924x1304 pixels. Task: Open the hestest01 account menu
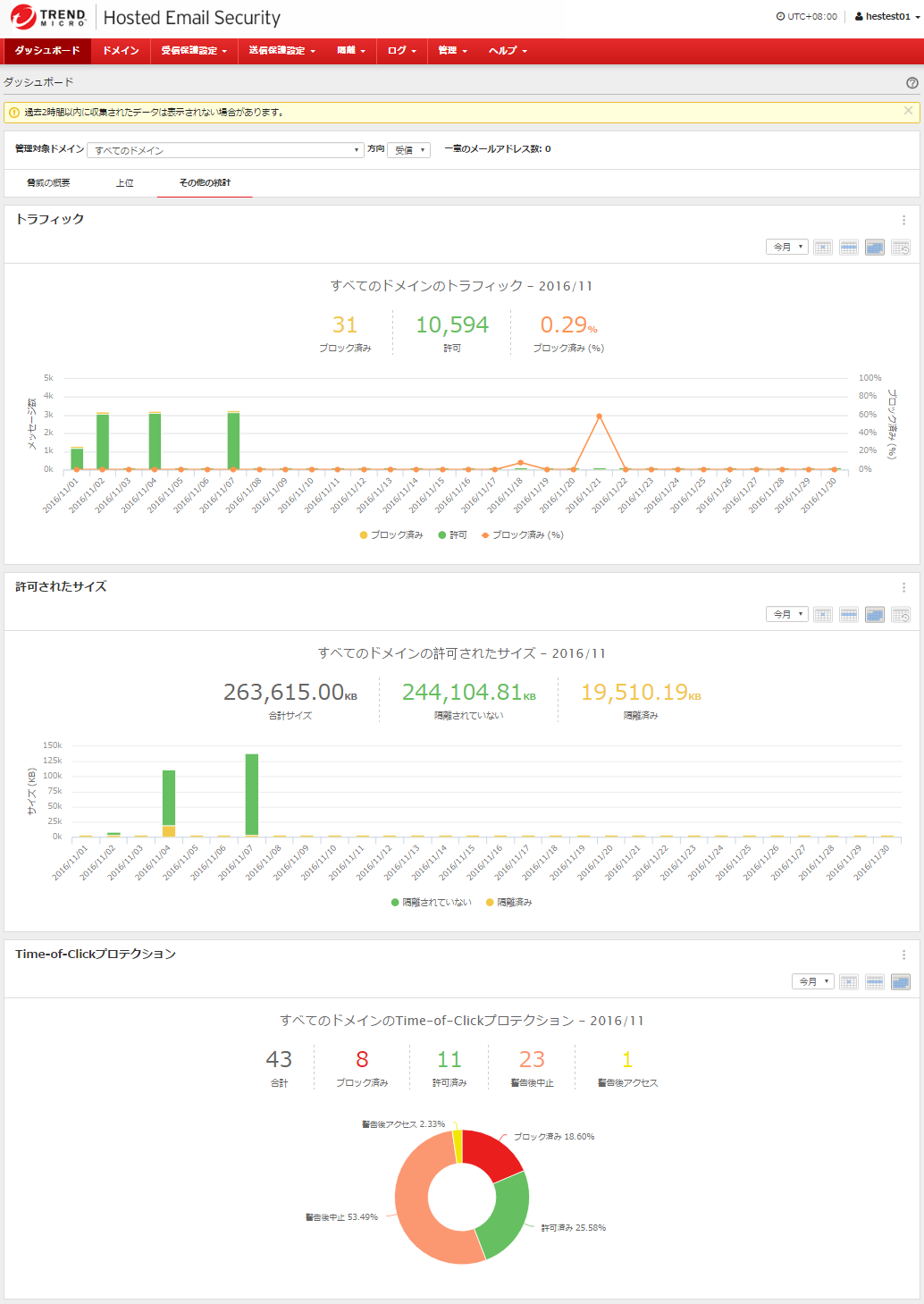[x=887, y=17]
